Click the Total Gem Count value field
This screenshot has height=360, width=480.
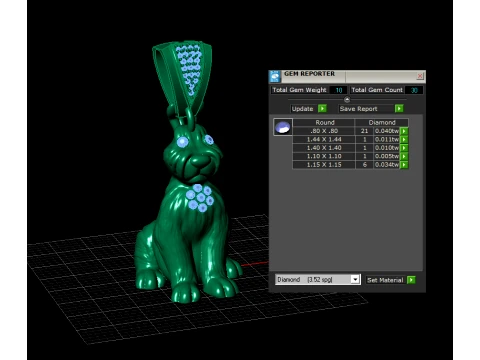point(414,90)
